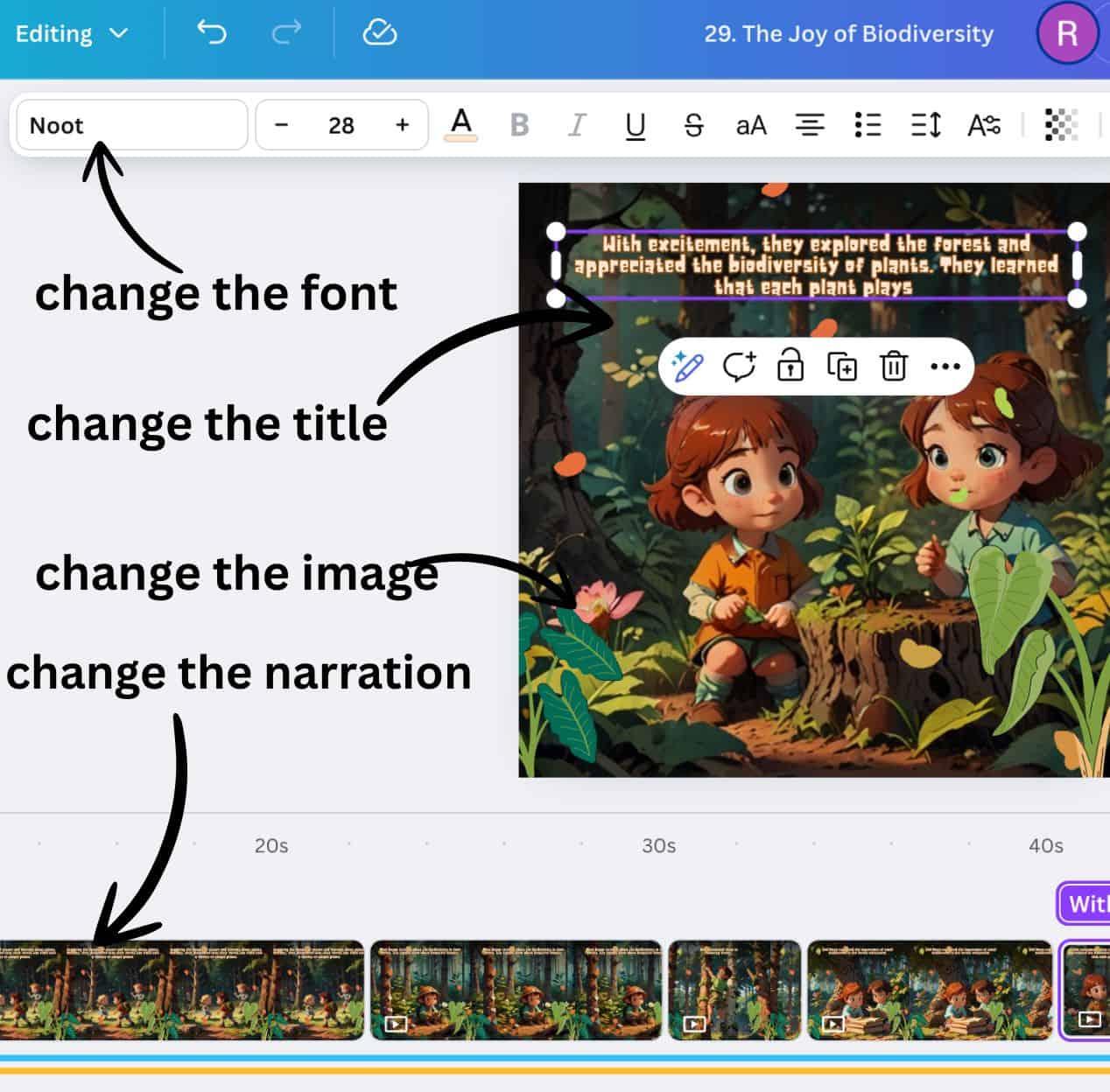Toggle bold formatting
Screen dimensions: 1110x1092
[519, 125]
